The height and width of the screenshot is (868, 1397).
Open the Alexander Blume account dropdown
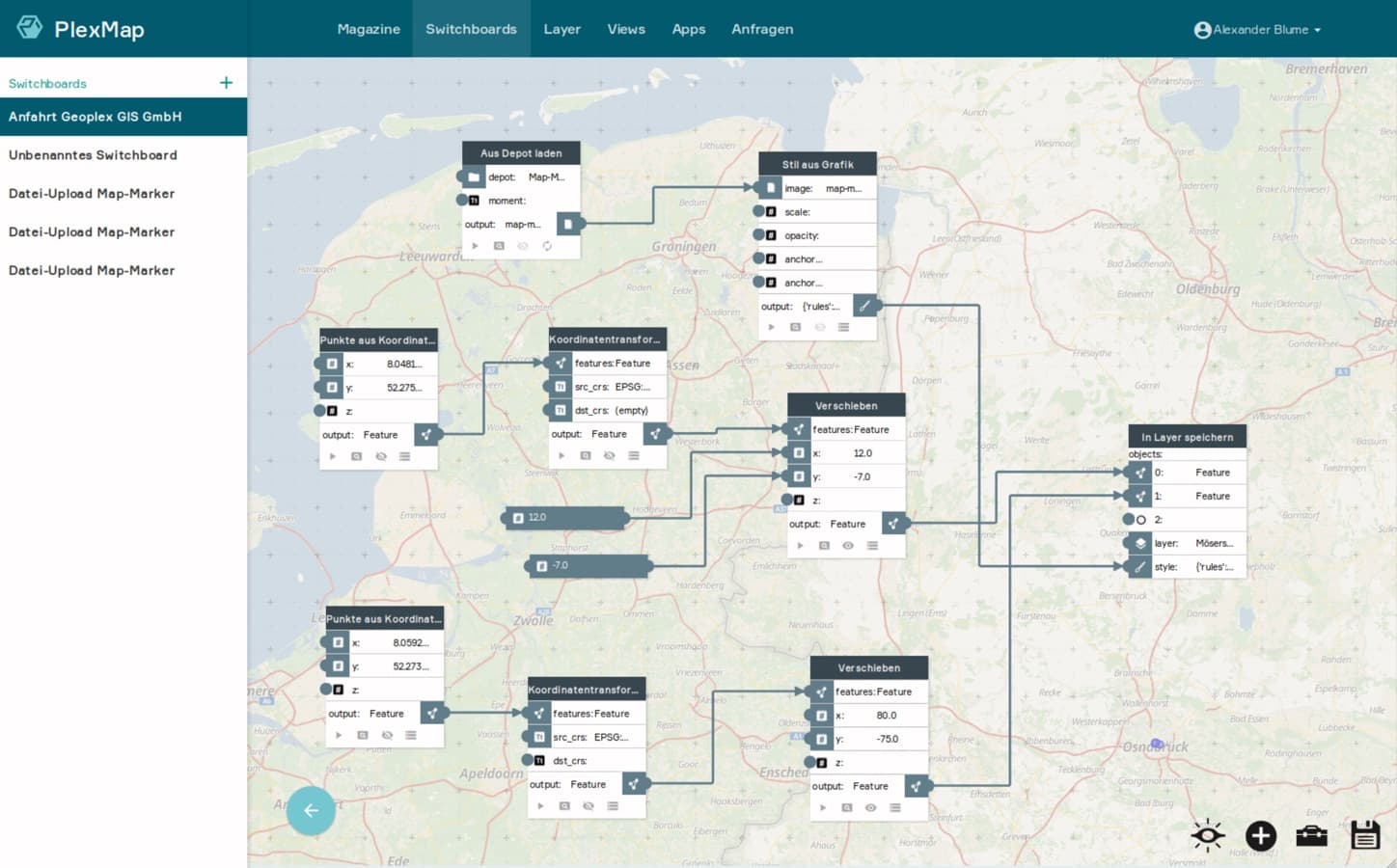(1255, 29)
